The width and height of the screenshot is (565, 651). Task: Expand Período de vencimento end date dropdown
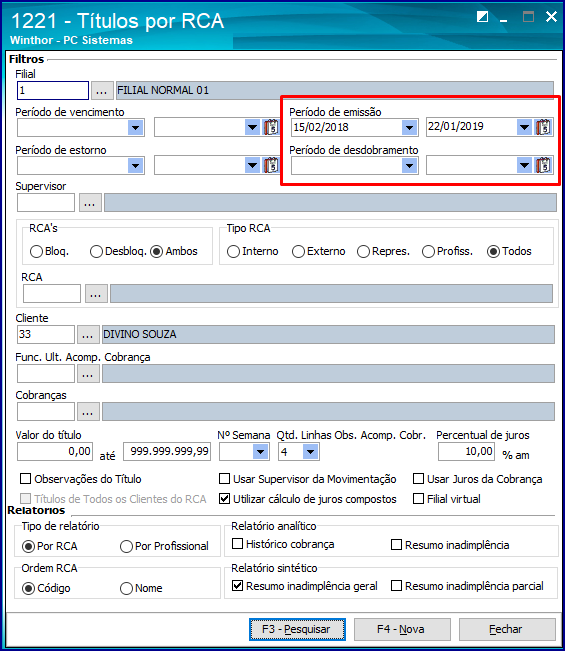252,127
